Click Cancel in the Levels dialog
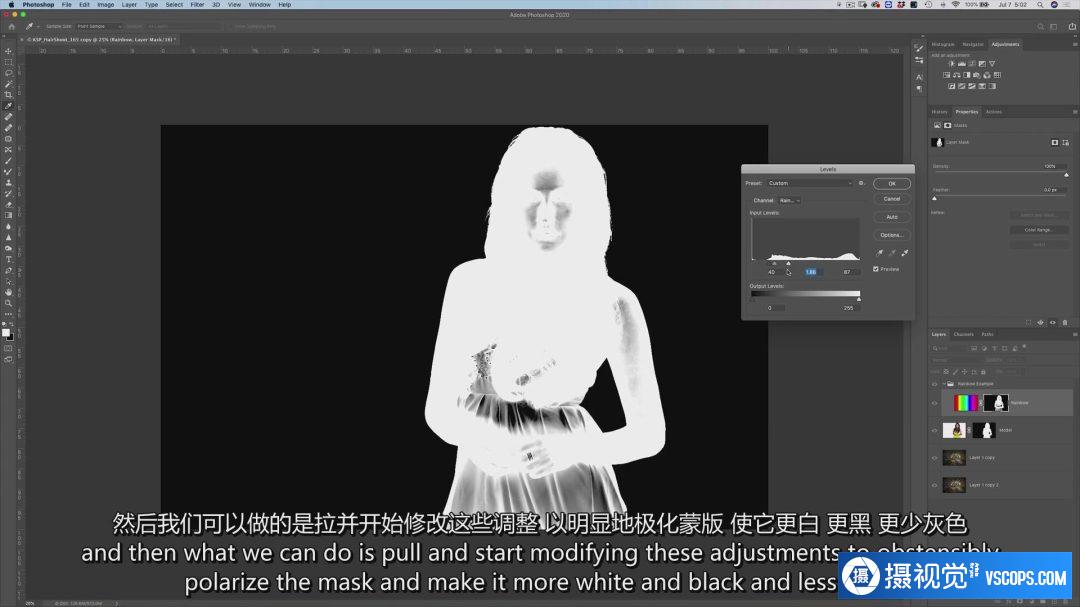Screen dimensions: 1080x607 (x=891, y=199)
